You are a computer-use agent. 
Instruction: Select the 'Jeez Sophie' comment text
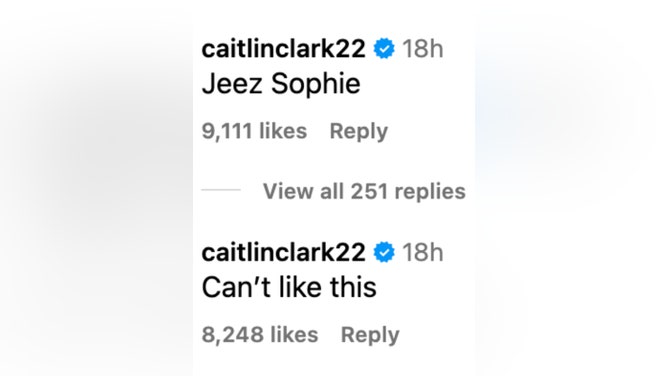[x=281, y=84]
